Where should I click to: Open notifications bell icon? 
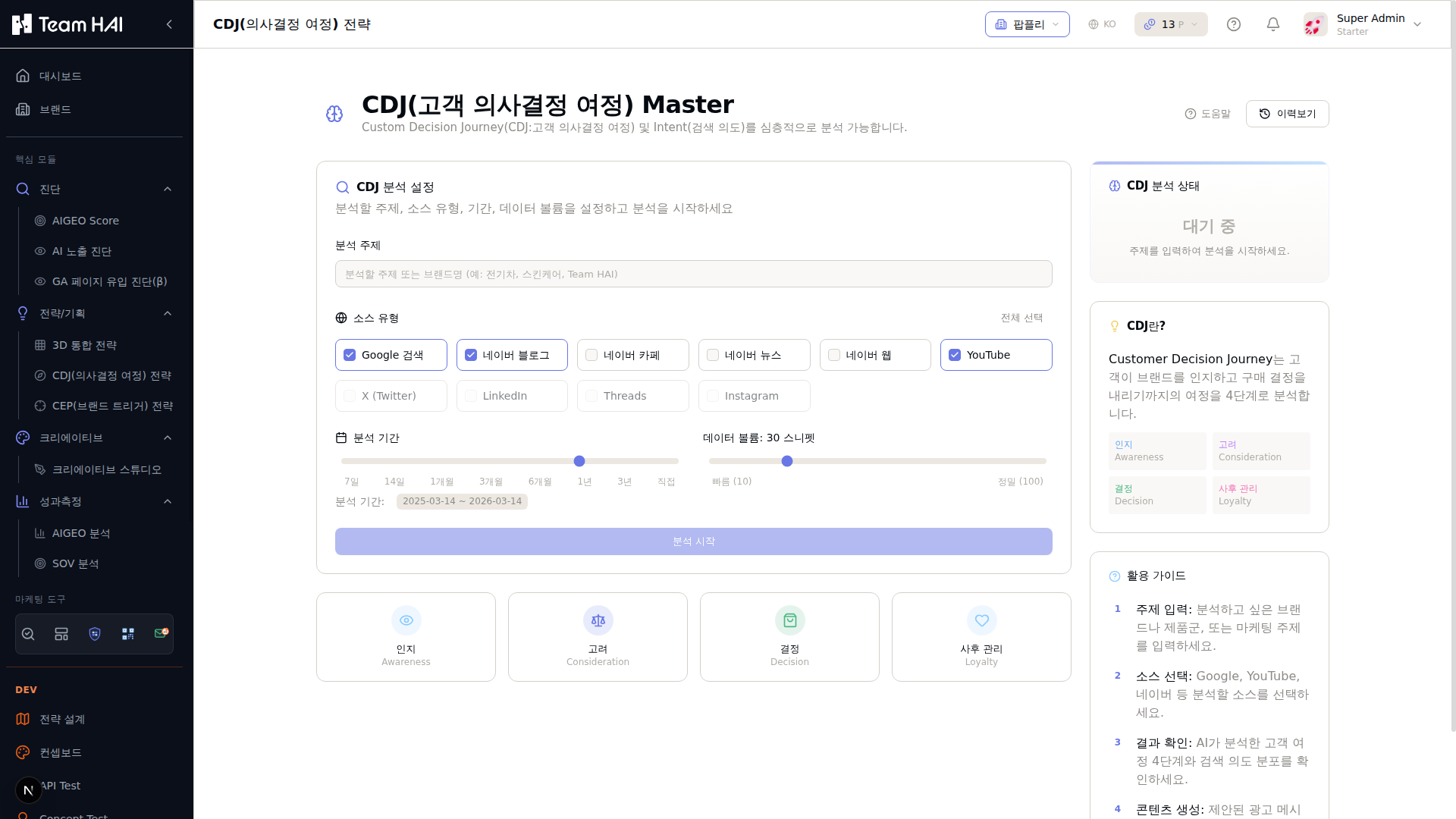(1273, 24)
